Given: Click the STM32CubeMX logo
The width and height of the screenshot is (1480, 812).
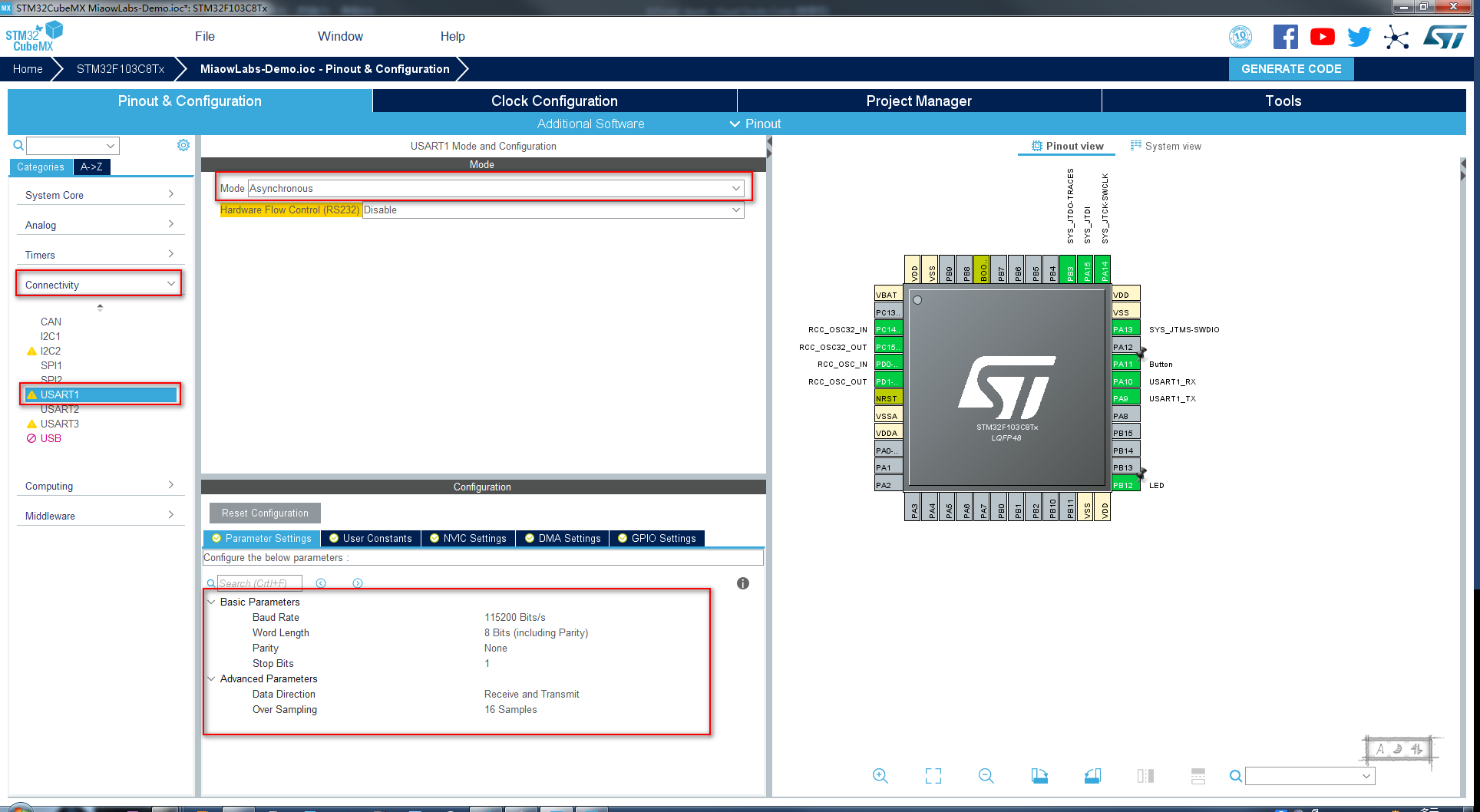Looking at the screenshot, I should 34,36.
